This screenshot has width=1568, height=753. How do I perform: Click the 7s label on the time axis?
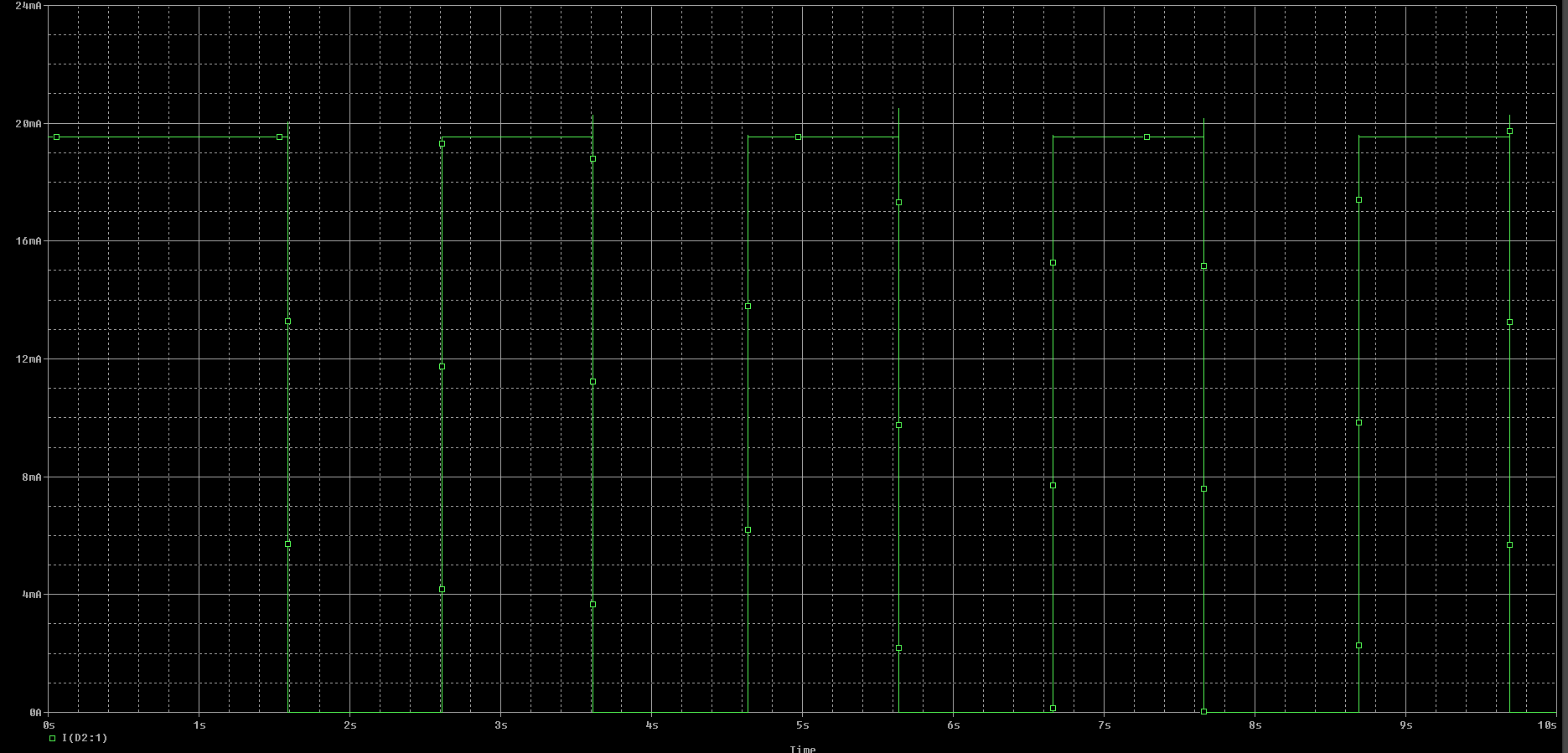click(x=1105, y=725)
